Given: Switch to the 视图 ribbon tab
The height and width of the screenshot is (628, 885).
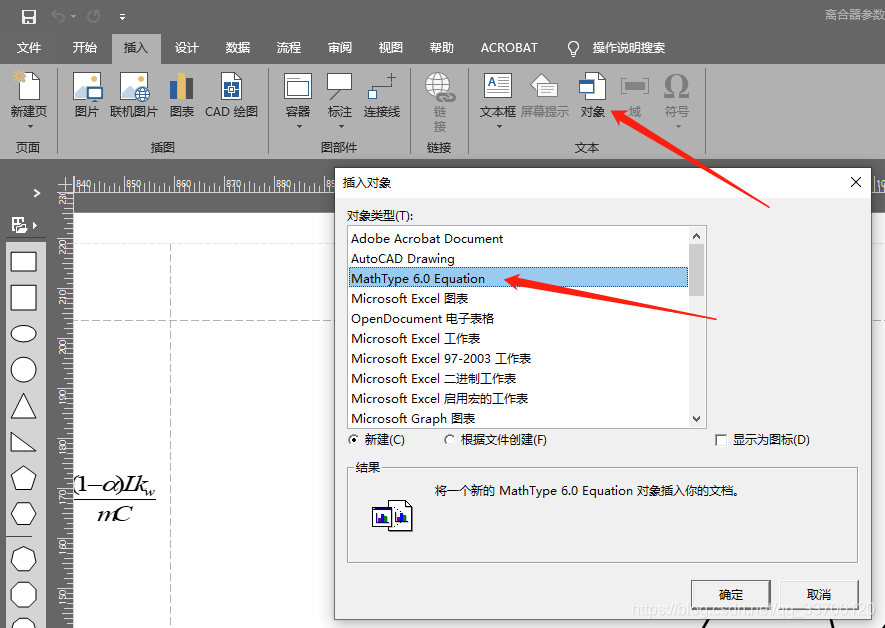Looking at the screenshot, I should (391, 48).
